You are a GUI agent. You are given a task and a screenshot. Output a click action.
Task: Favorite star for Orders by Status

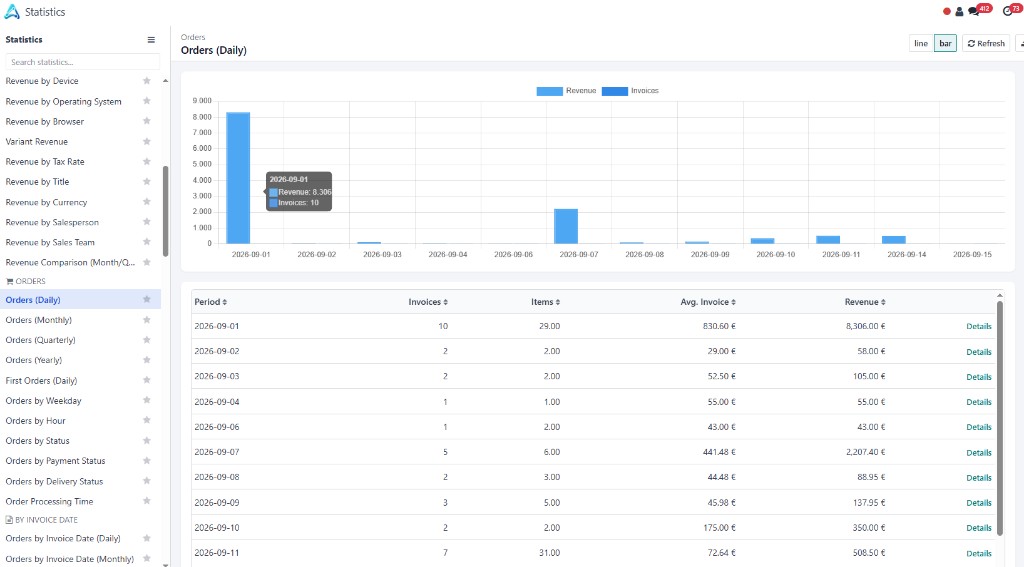coord(146,440)
